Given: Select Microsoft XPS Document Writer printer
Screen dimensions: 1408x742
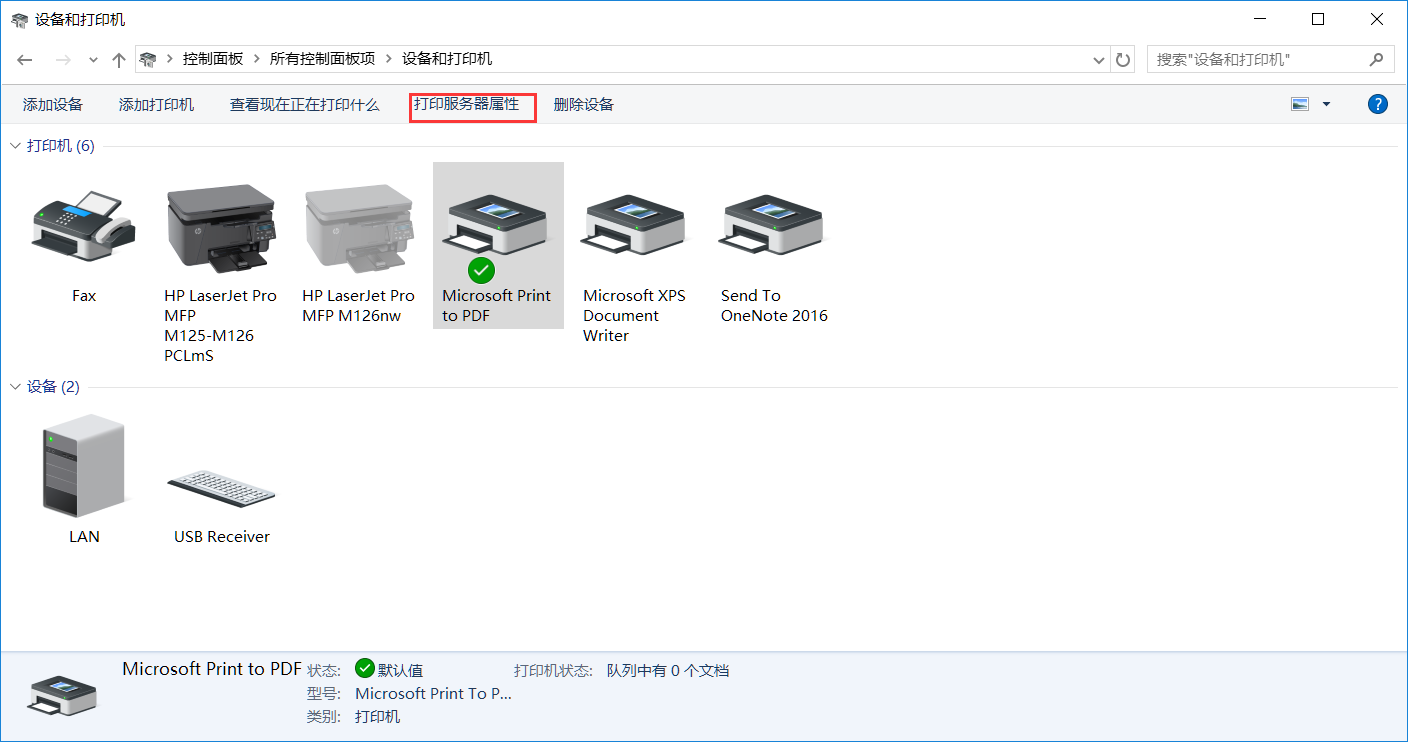Looking at the screenshot, I should point(635,226).
